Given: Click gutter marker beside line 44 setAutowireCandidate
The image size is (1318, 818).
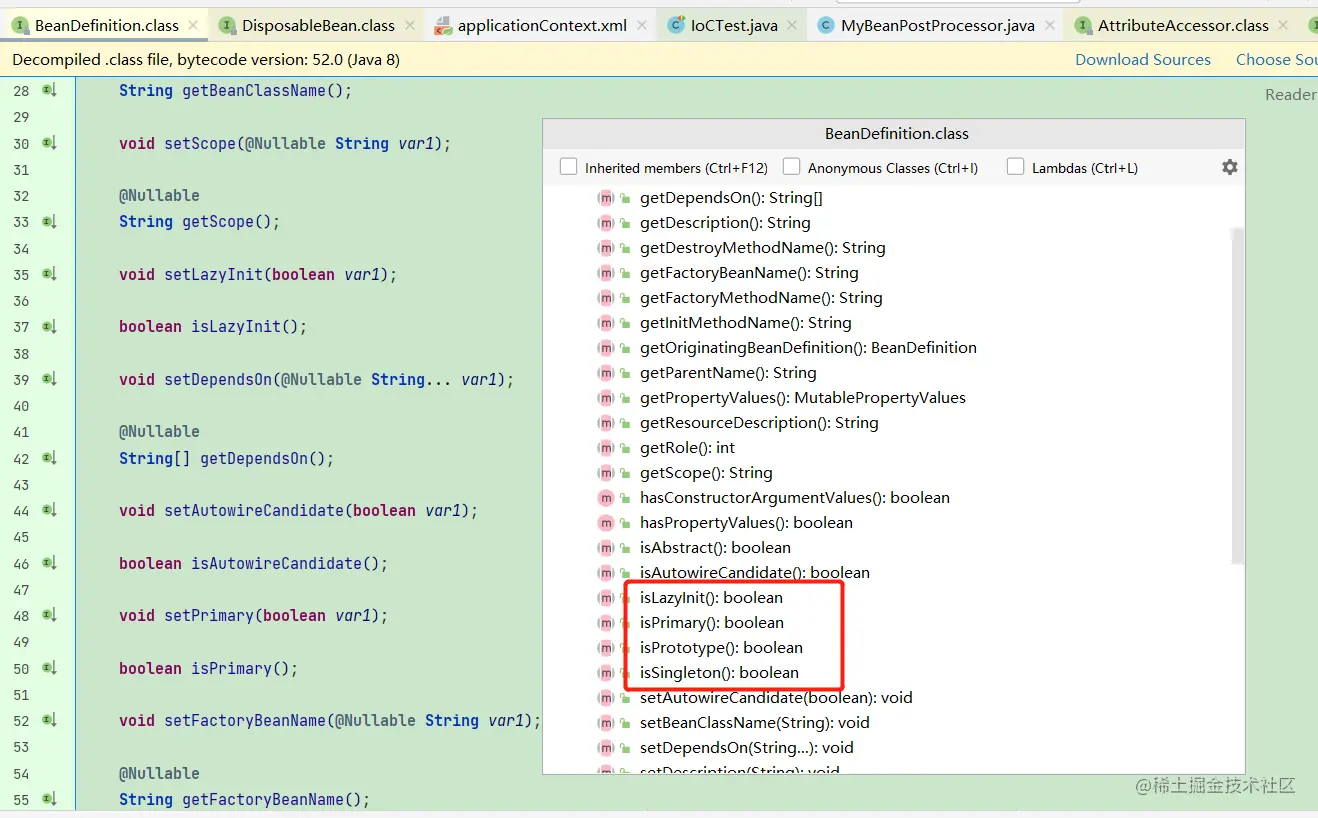Looking at the screenshot, I should pos(49,510).
